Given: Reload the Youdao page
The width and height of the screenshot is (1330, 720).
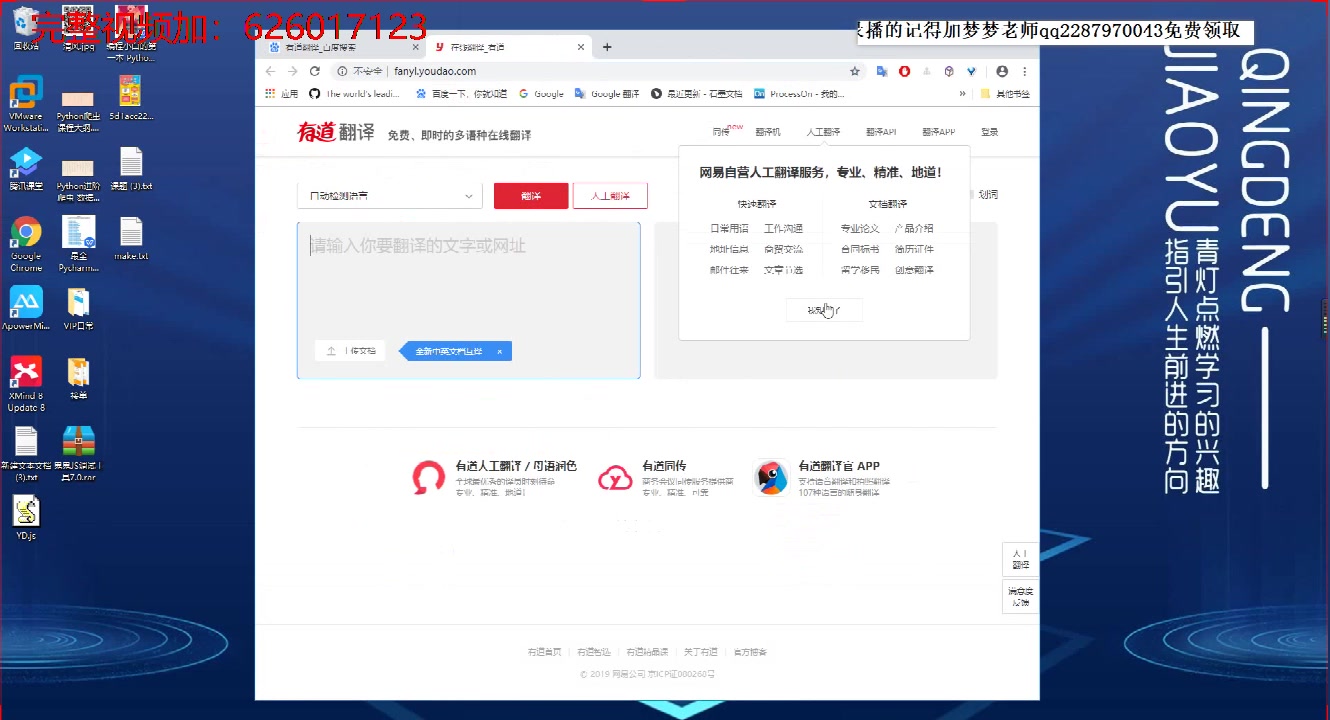Looking at the screenshot, I should click(x=315, y=71).
